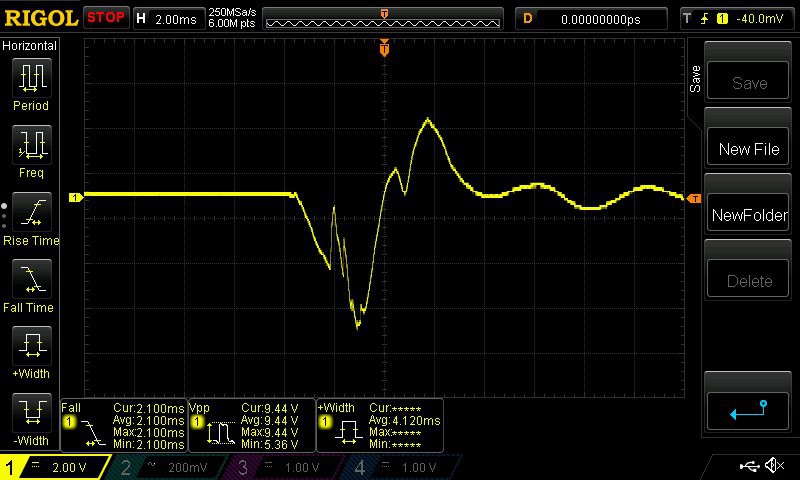Image resolution: width=800 pixels, height=480 pixels.
Task: Click the blue back arrow softkey
Action: click(748, 411)
